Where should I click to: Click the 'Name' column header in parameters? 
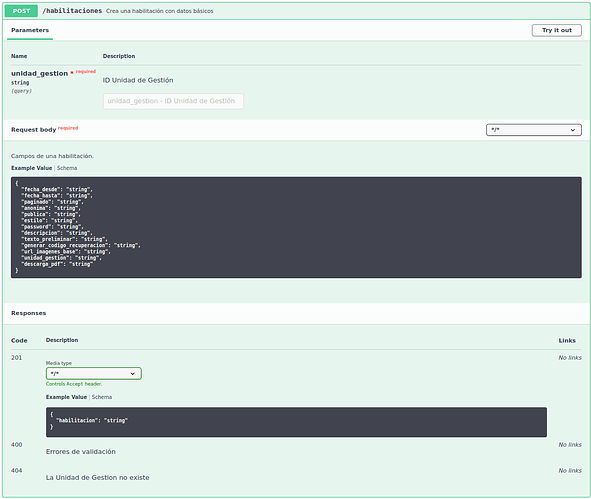point(19,56)
